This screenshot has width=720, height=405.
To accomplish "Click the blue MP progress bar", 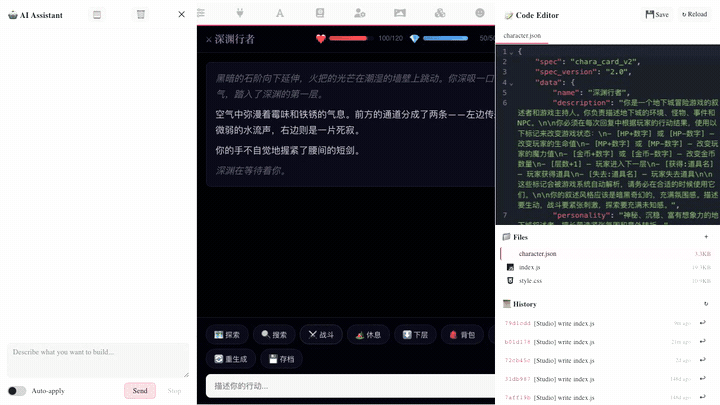I will point(445,39).
